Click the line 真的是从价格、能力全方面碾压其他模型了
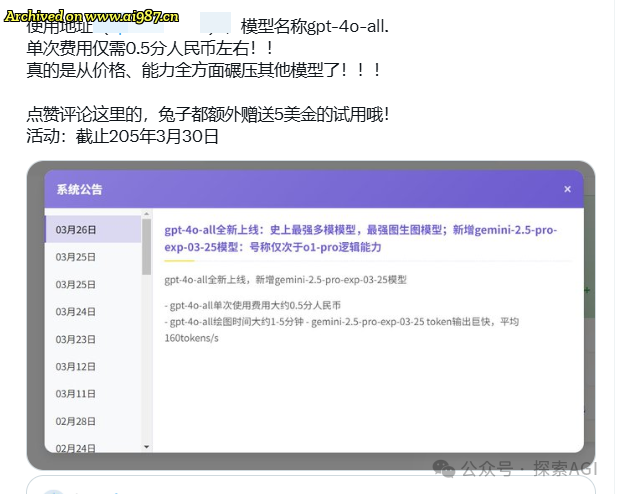Screen dimensions: 617x494 pyautogui.click(x=203, y=70)
